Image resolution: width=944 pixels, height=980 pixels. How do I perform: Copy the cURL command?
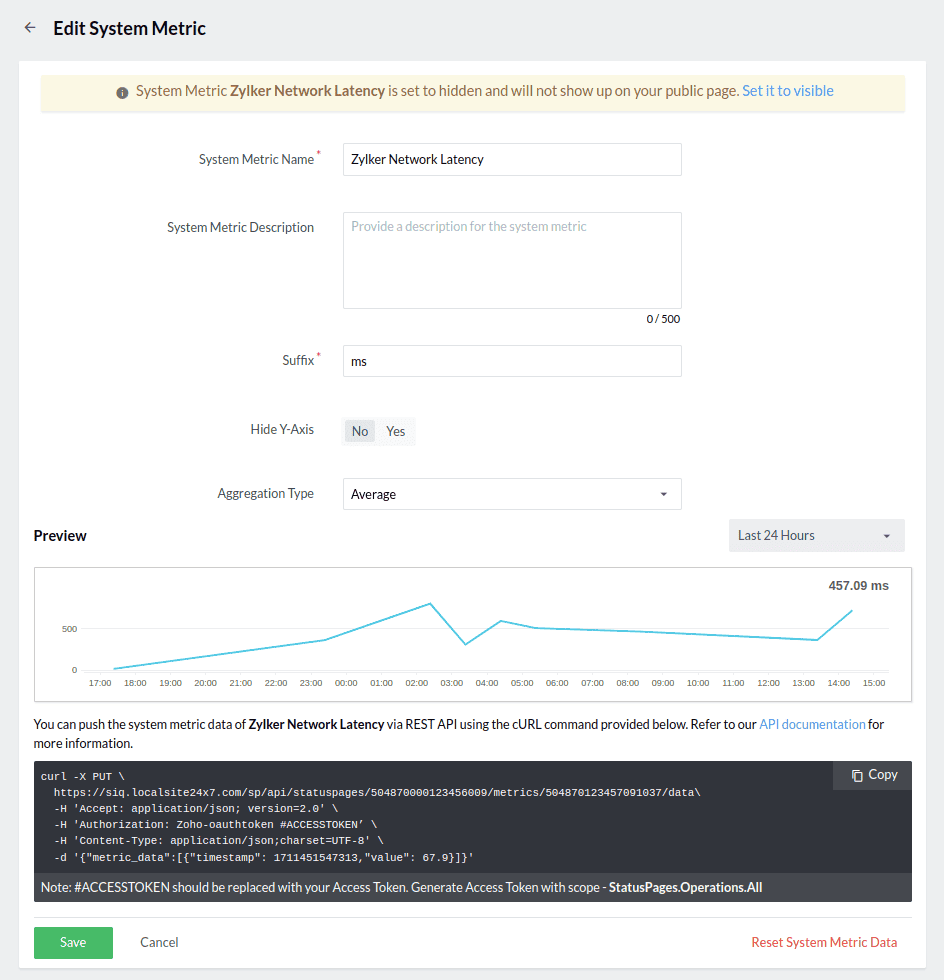click(873, 775)
